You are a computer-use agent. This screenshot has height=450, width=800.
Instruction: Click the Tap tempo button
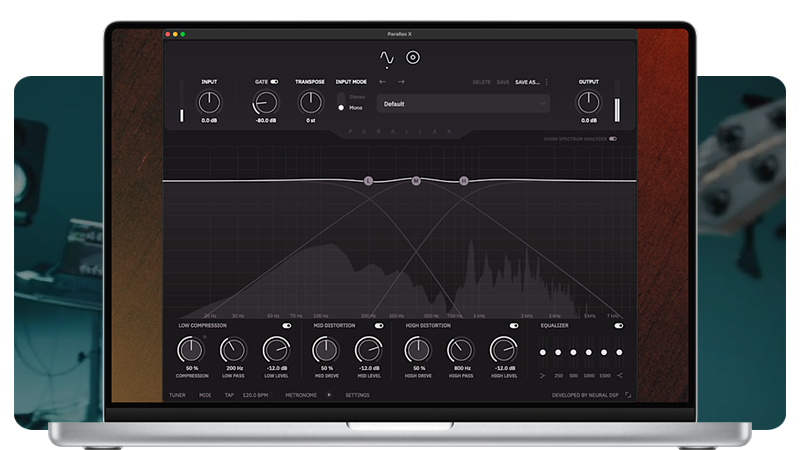(229, 395)
